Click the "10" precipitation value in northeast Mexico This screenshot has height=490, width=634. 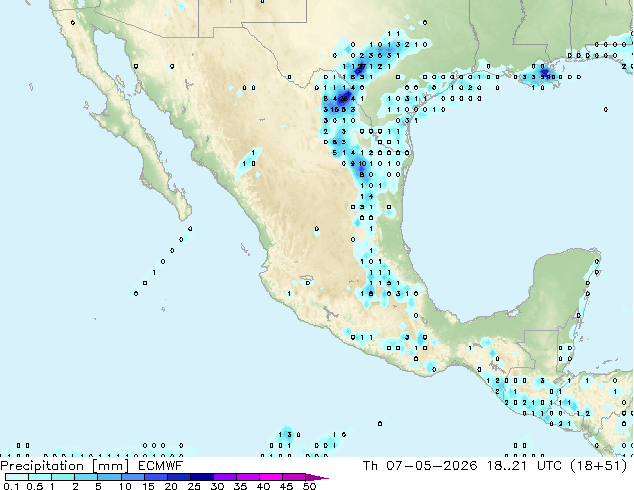coord(361,164)
